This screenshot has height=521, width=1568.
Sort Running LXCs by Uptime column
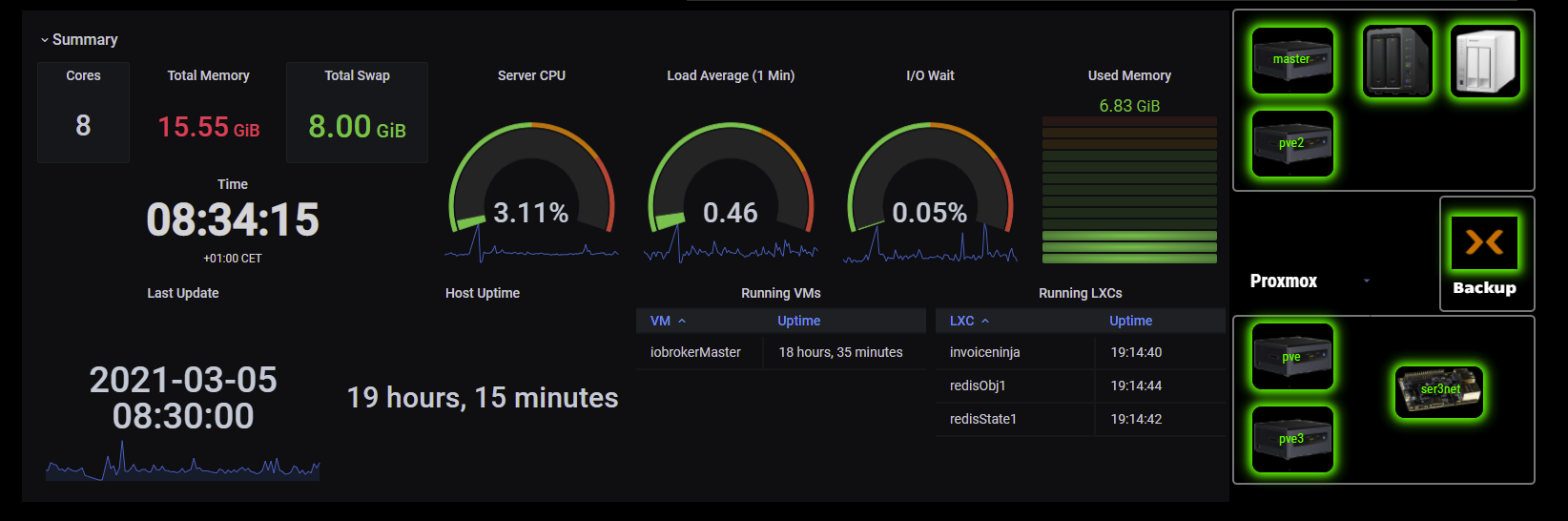click(x=1130, y=321)
